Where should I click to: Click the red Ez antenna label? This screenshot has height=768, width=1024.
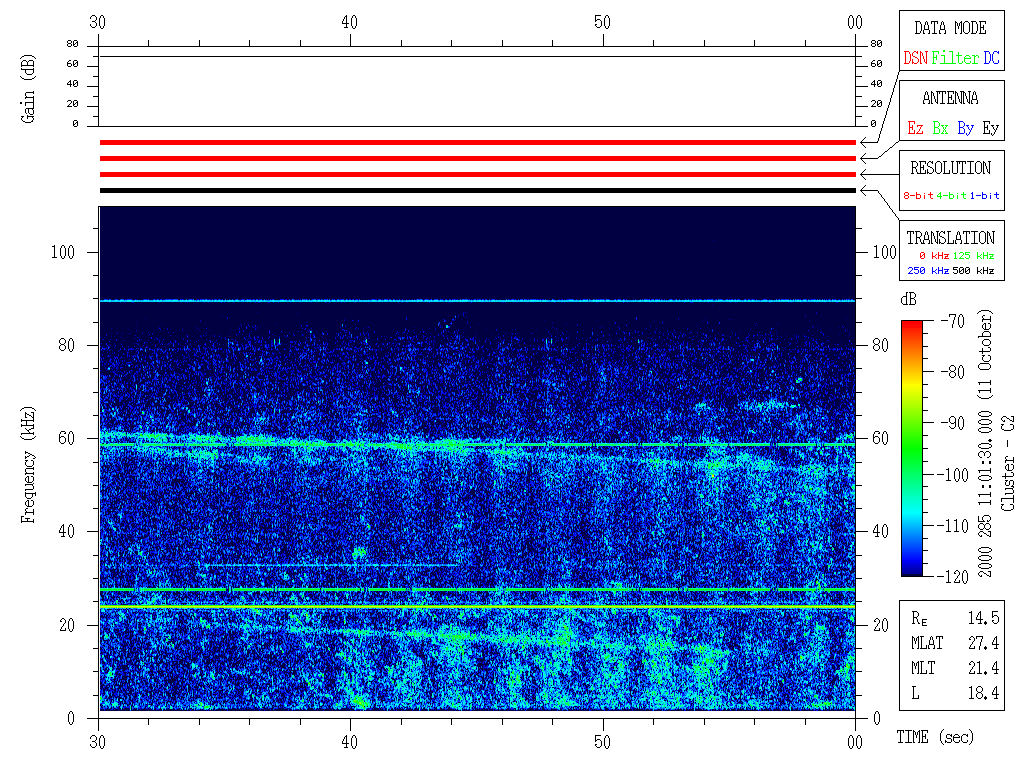[x=915, y=128]
